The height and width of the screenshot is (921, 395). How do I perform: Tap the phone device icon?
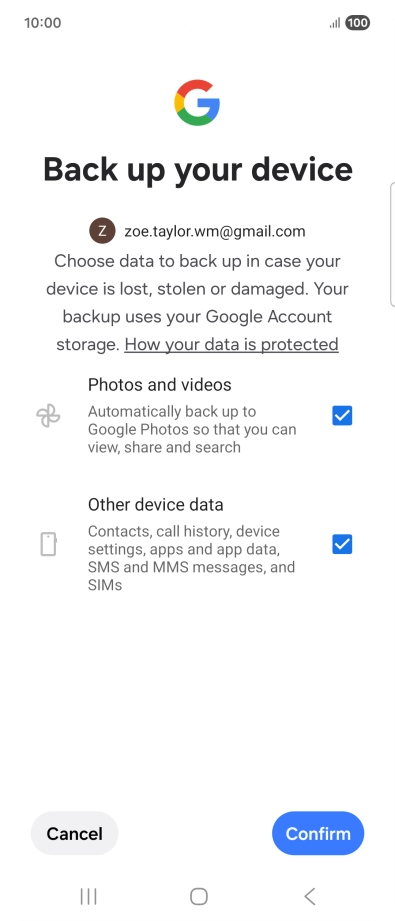(48, 544)
